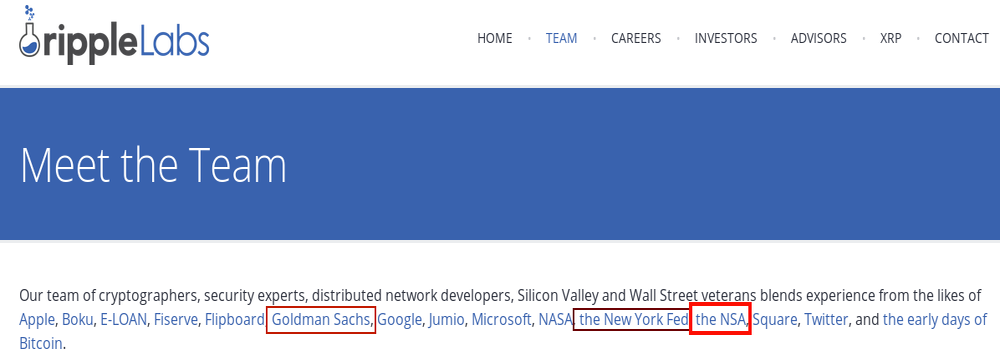Navigate to ADVISORS
Screen dimensions: 1000x363
click(x=818, y=38)
